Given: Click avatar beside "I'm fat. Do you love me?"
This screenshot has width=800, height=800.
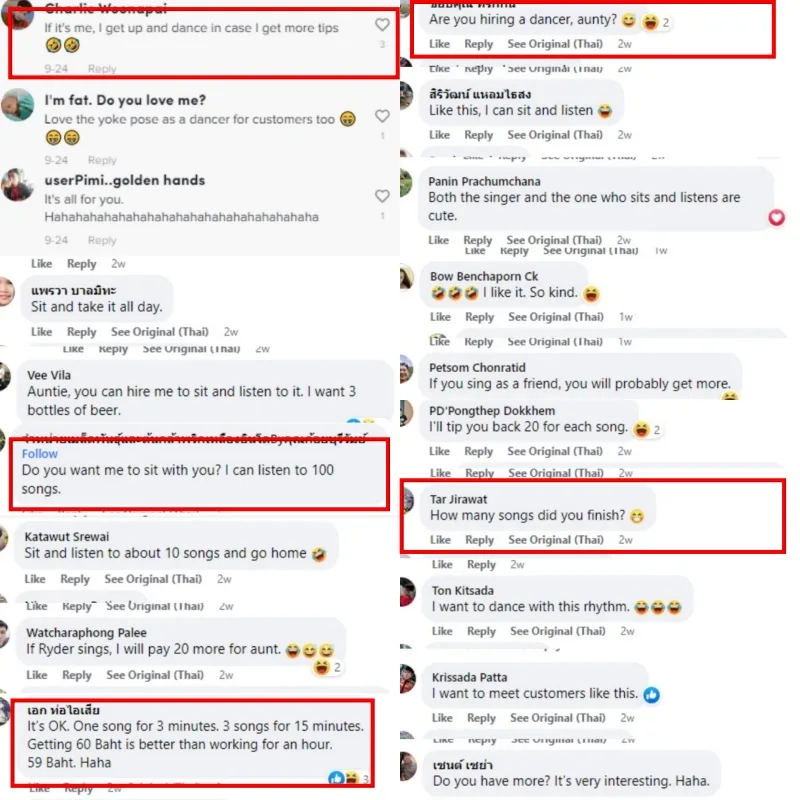Looking at the screenshot, I should pyautogui.click(x=18, y=105).
